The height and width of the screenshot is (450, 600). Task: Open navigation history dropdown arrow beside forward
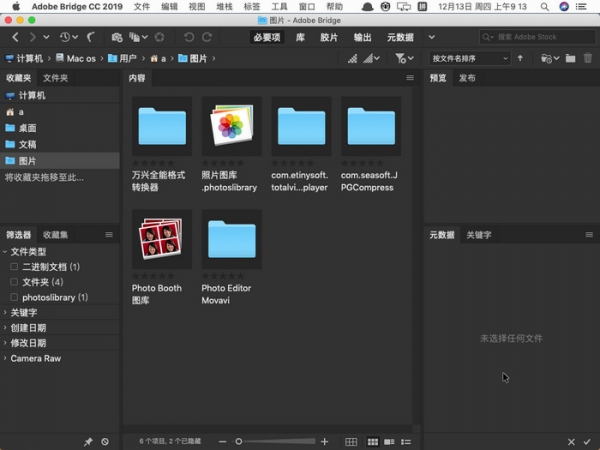[46, 37]
